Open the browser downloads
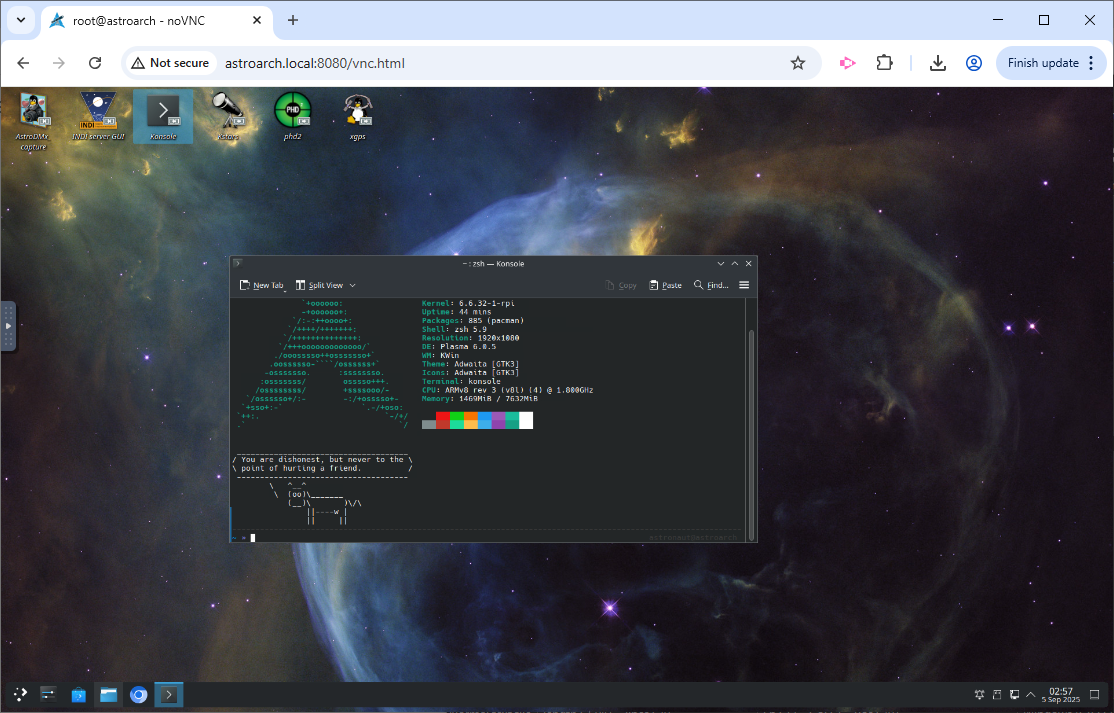 point(937,63)
